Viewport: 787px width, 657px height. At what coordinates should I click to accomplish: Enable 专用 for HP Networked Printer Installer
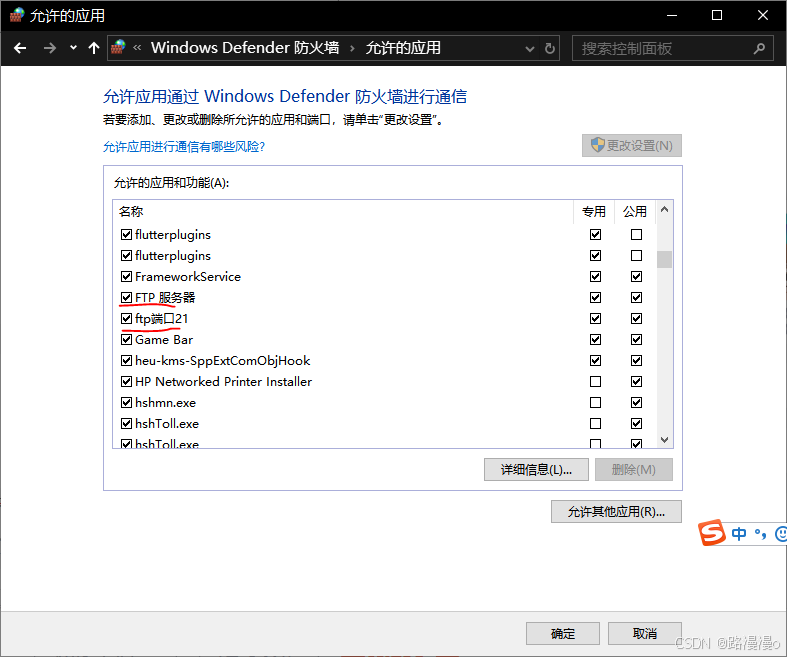(x=595, y=382)
